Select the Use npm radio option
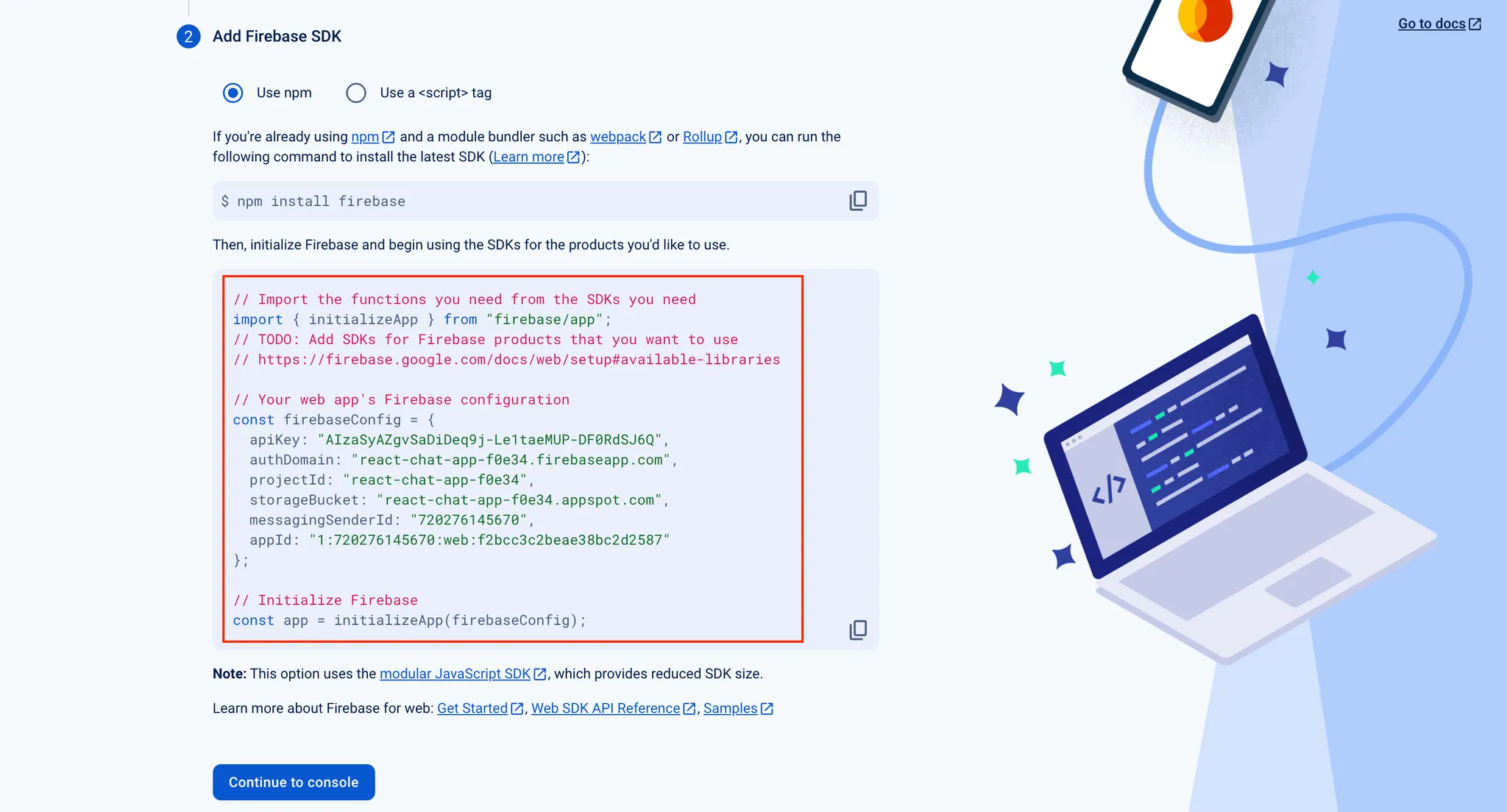Viewport: 1507px width, 812px height. click(233, 93)
